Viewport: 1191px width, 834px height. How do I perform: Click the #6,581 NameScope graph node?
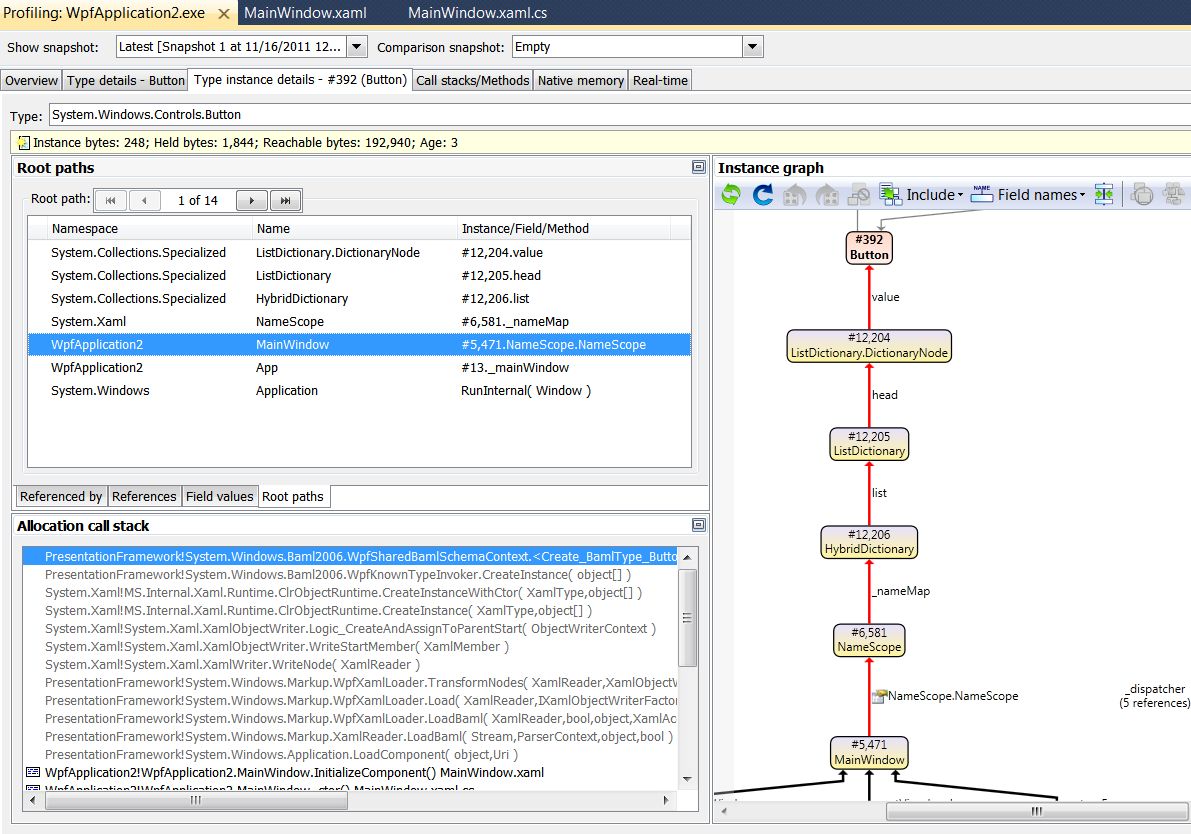[869, 640]
